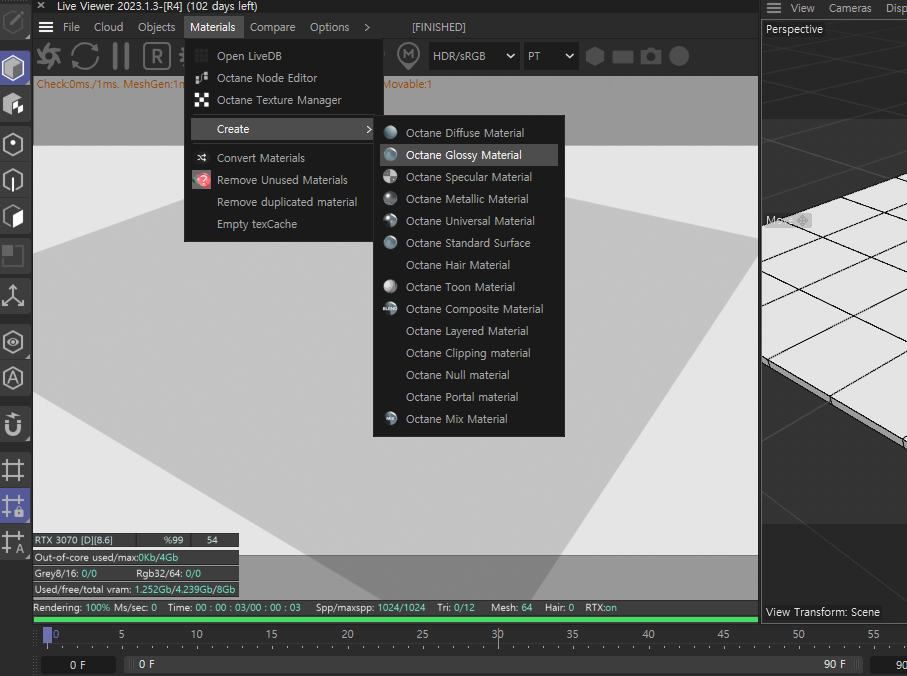Choose Octane Layered Material
The image size is (907, 676).
click(469, 331)
